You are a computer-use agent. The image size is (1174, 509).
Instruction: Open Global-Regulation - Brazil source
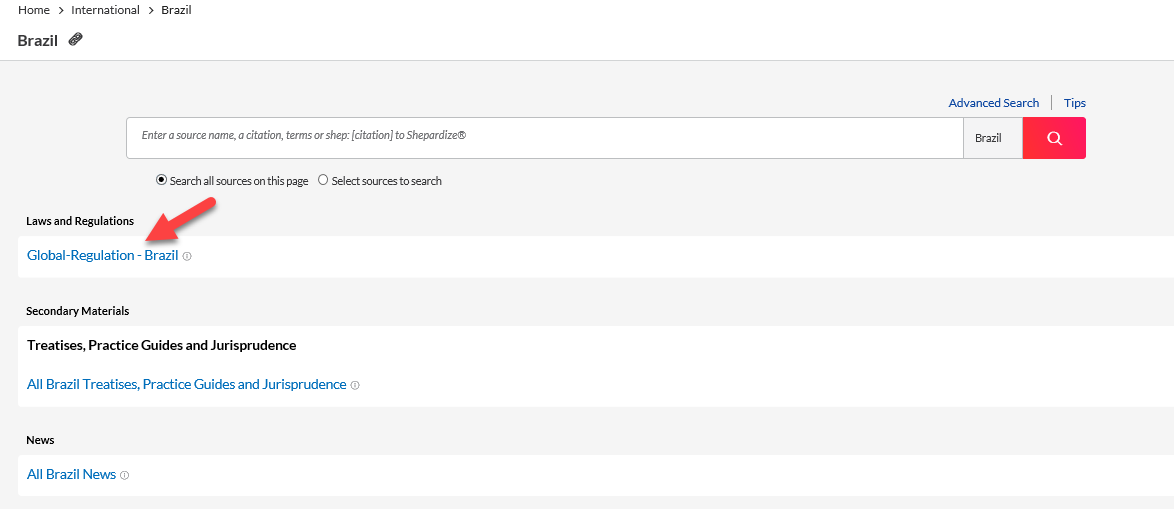point(103,255)
